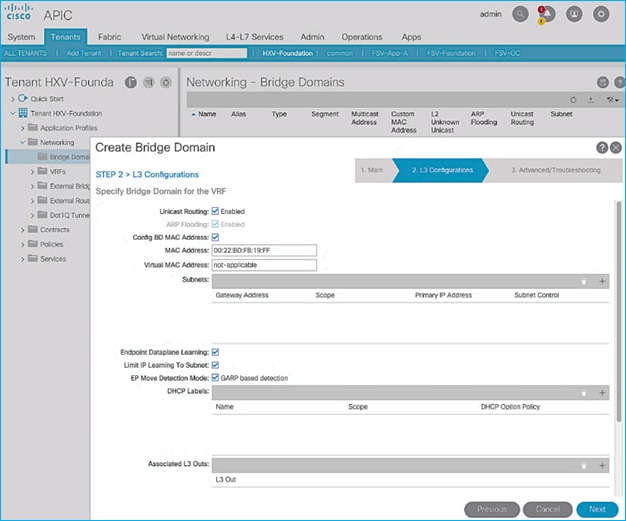626x521 pixels.
Task: Download the Bridge Domains table data
Action: tap(591, 100)
